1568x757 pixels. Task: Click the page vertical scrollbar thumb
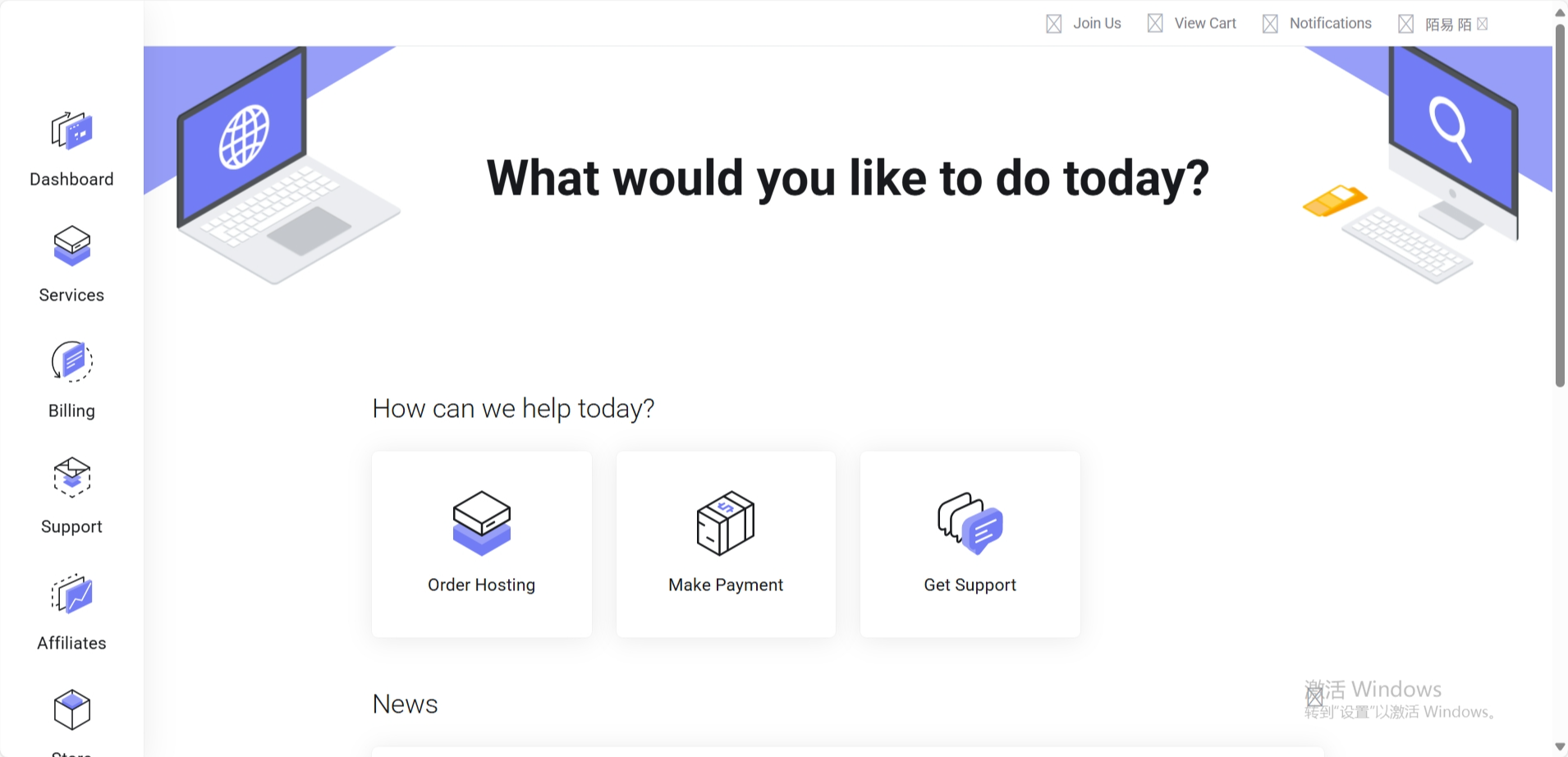[x=1560, y=205]
